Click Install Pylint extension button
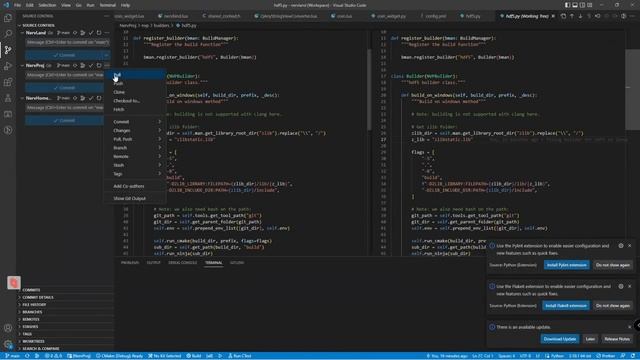Image resolution: width=640 pixels, height=360 pixels. pos(567,265)
